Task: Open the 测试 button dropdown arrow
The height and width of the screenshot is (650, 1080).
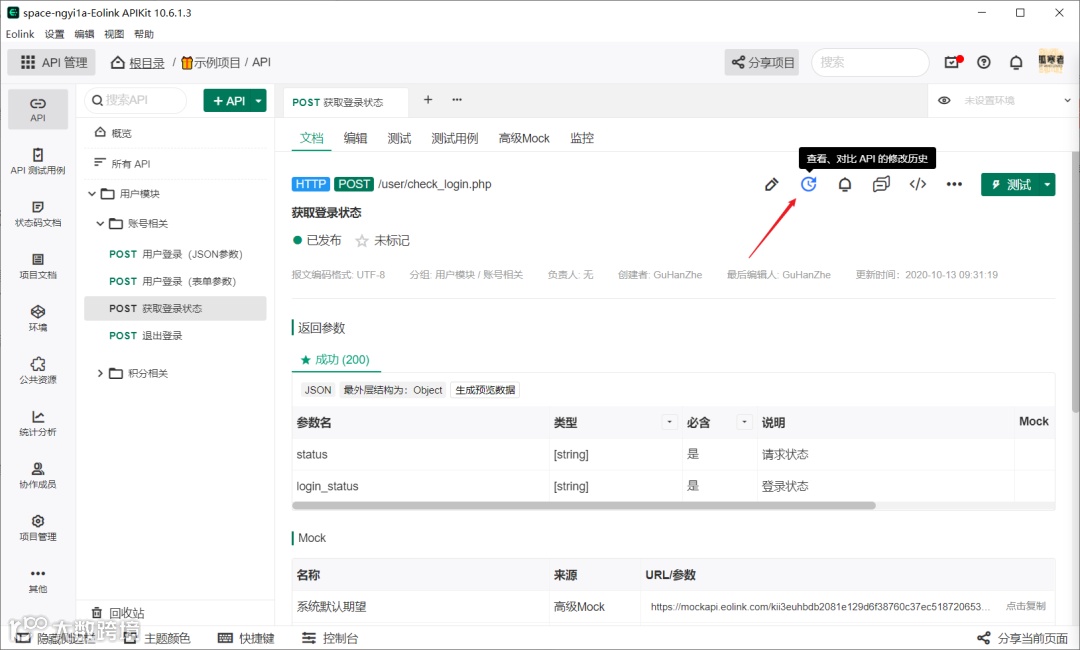Action: point(1047,185)
